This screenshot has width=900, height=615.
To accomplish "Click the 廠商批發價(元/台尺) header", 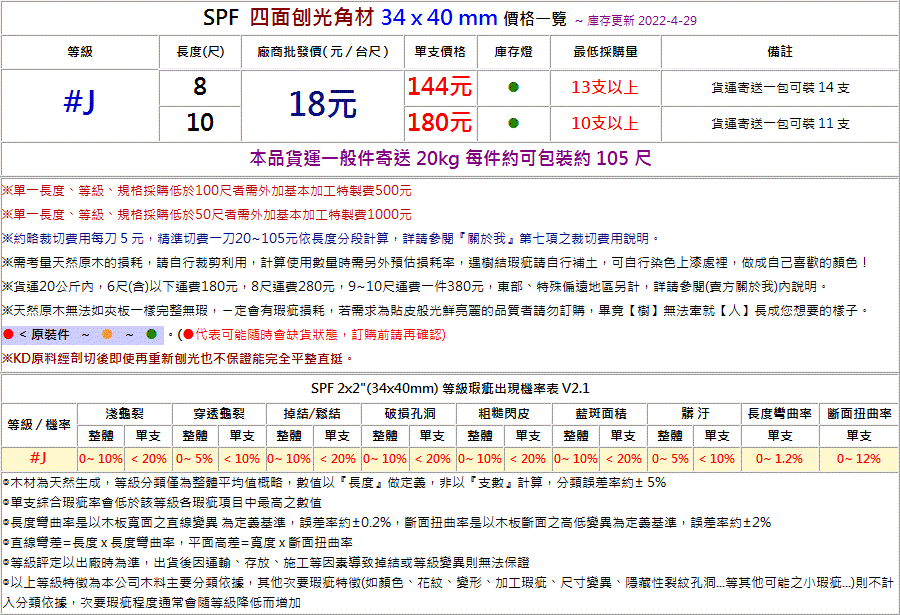I will (x=323, y=52).
